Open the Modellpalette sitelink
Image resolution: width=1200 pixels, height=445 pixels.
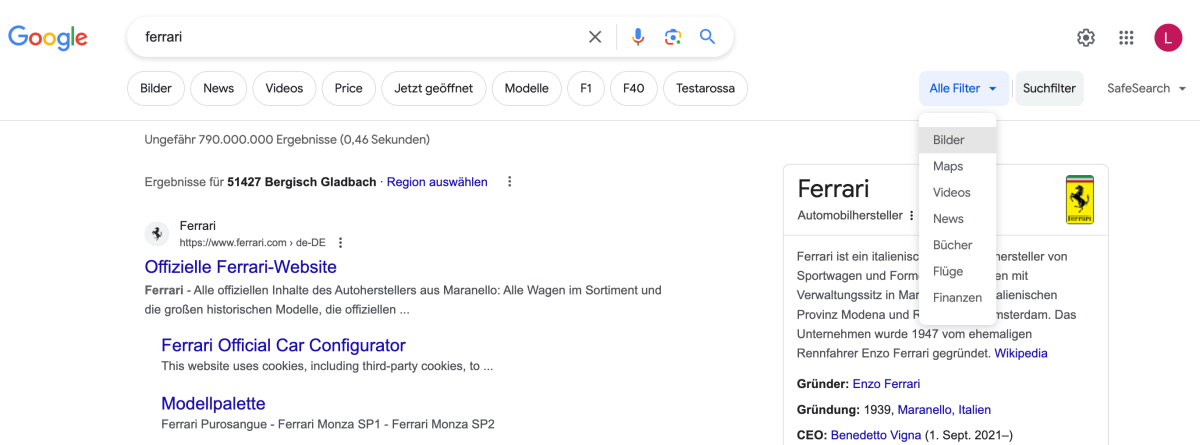213,403
